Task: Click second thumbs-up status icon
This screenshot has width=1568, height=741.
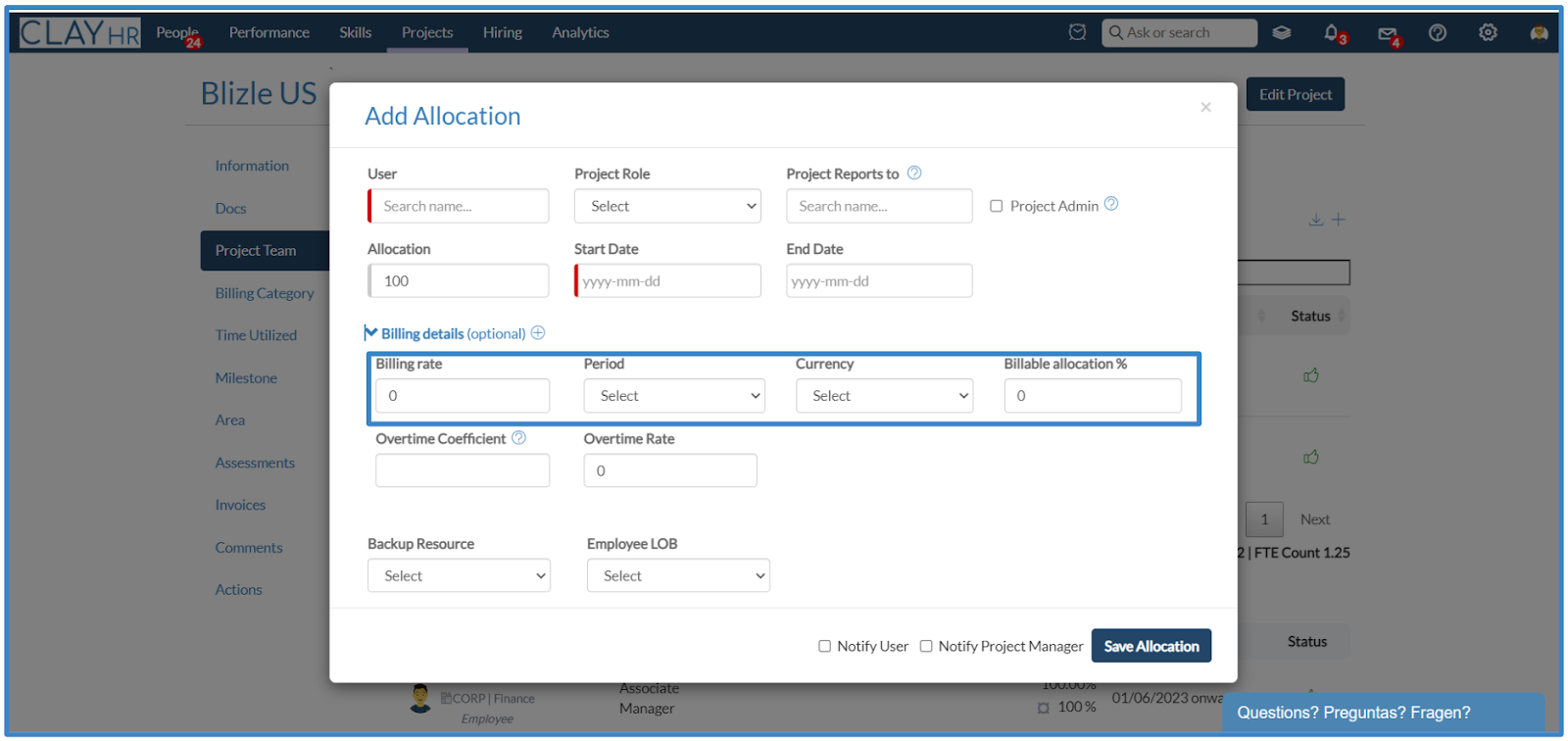Action: click(1311, 457)
